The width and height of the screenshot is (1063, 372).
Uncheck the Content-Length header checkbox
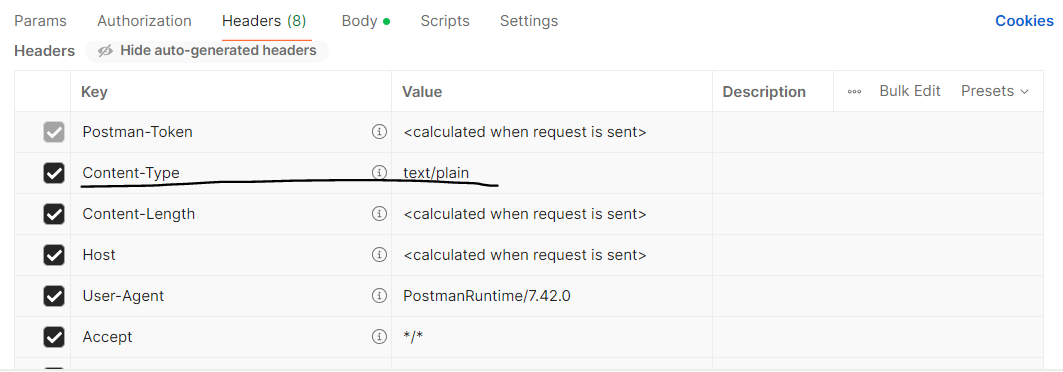pyautogui.click(x=54, y=214)
